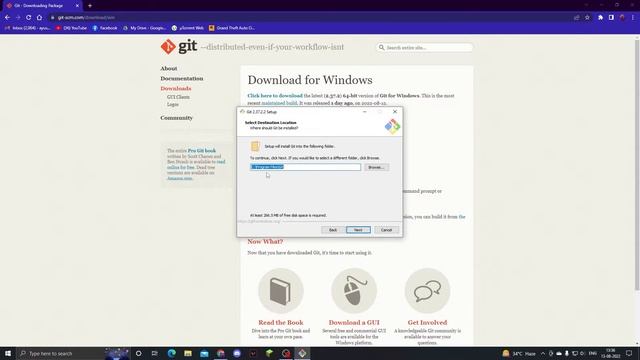Open Task View on the taskbar
The width and height of the screenshot is (640, 360).
coord(155,353)
